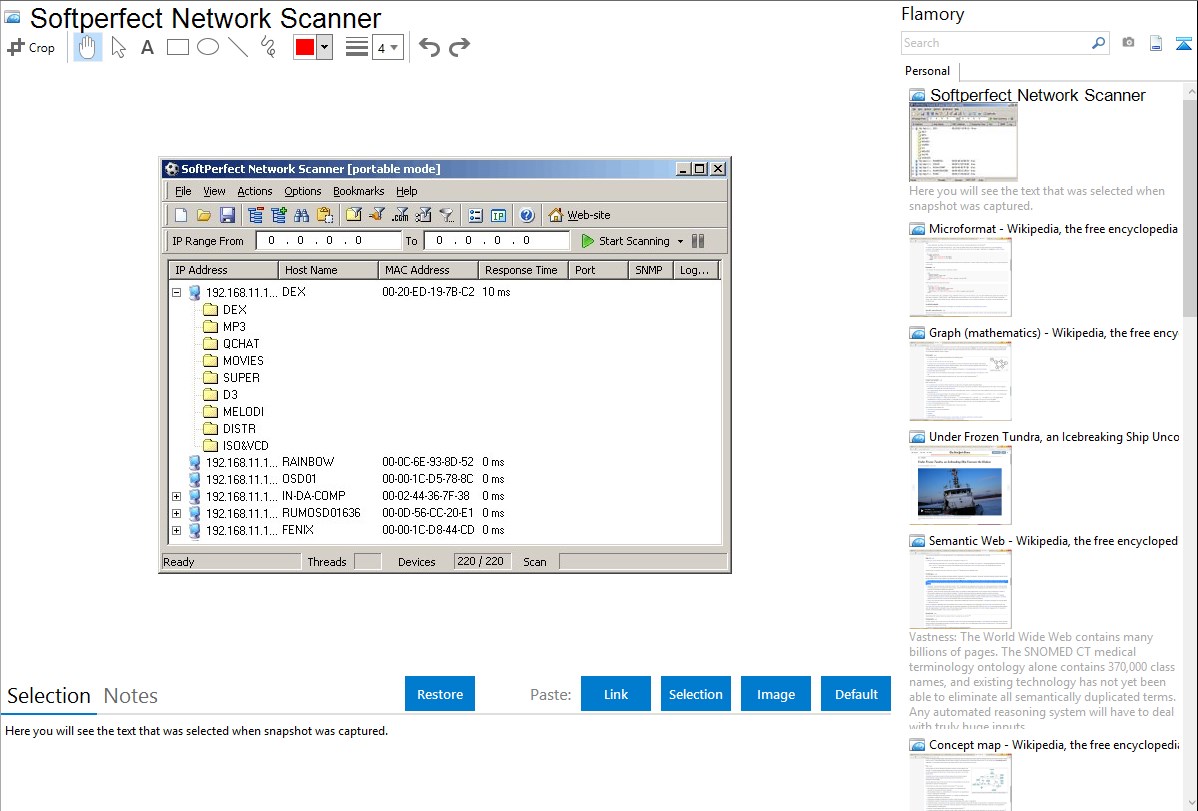The height and width of the screenshot is (811, 1198).
Task: Expand the FENIX host node
Action: coord(176,530)
